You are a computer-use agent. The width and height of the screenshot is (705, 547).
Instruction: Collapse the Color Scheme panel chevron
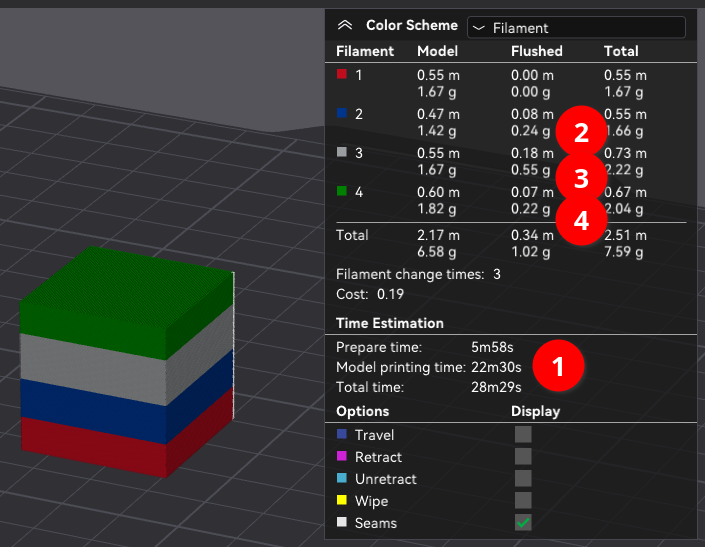click(x=345, y=27)
